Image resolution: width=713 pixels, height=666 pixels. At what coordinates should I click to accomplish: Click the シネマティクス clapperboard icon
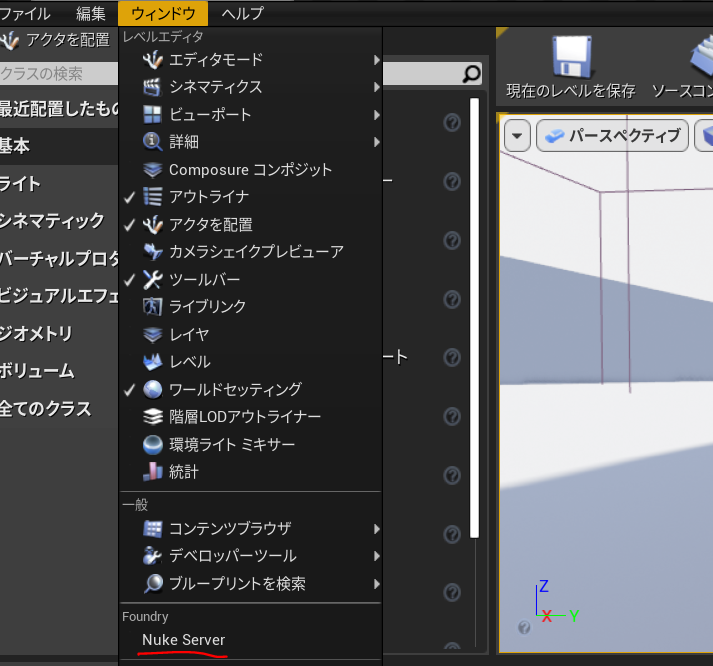(x=152, y=87)
